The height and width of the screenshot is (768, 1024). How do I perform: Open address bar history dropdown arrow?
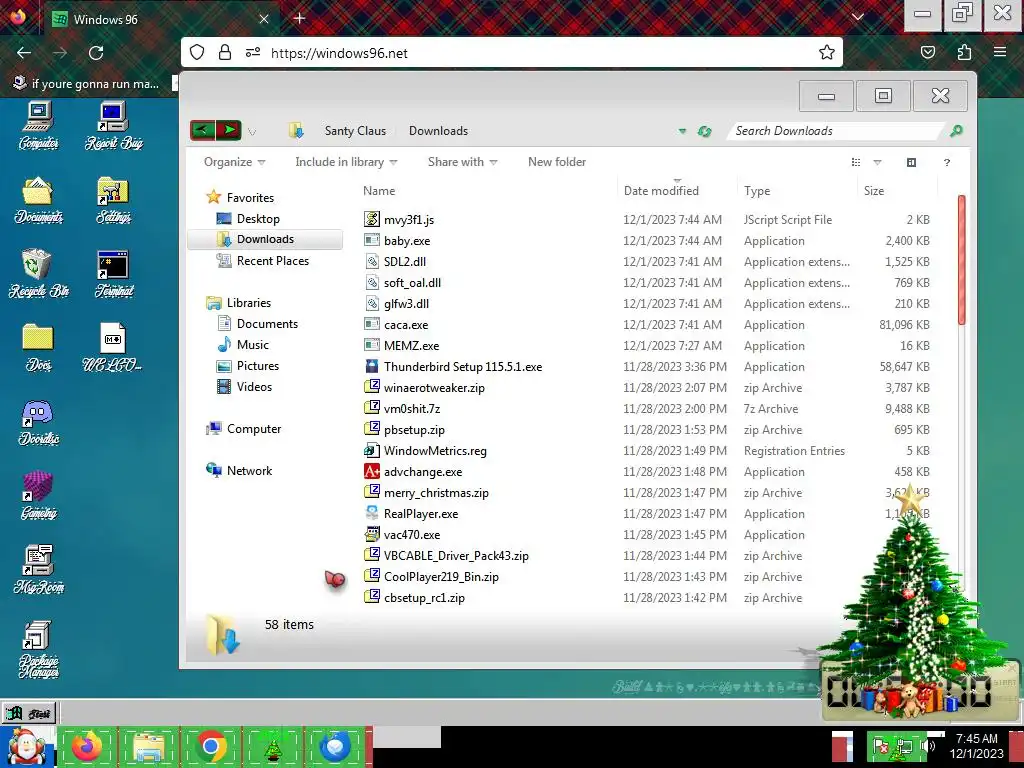pyautogui.click(x=682, y=131)
